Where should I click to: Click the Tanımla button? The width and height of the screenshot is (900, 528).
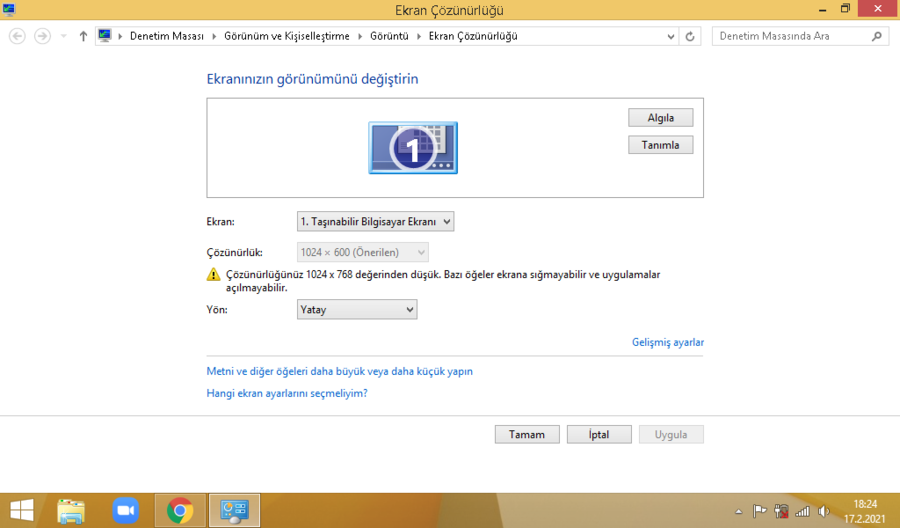click(x=661, y=145)
